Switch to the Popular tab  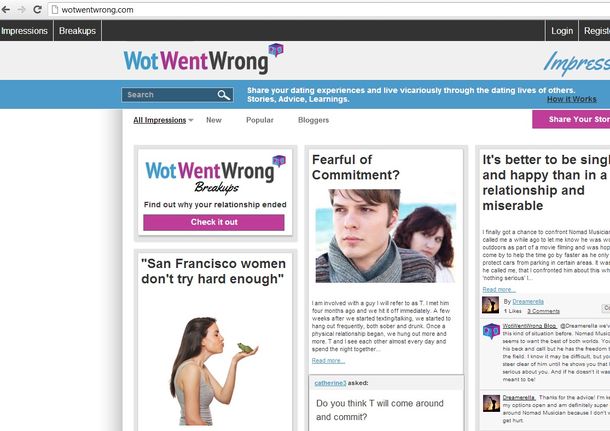pos(259,120)
